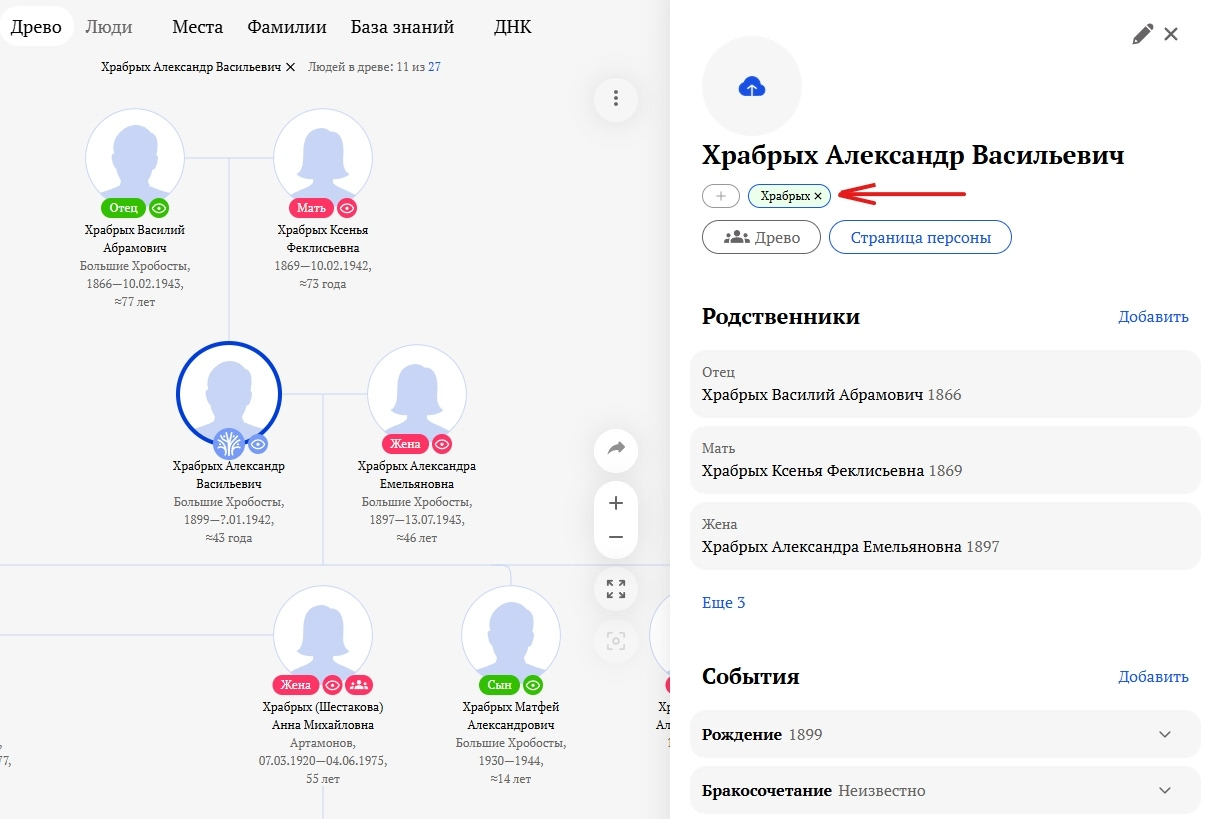Click the pencil edit icon in person panel
The height and width of the screenshot is (819, 1208).
[x=1142, y=35]
